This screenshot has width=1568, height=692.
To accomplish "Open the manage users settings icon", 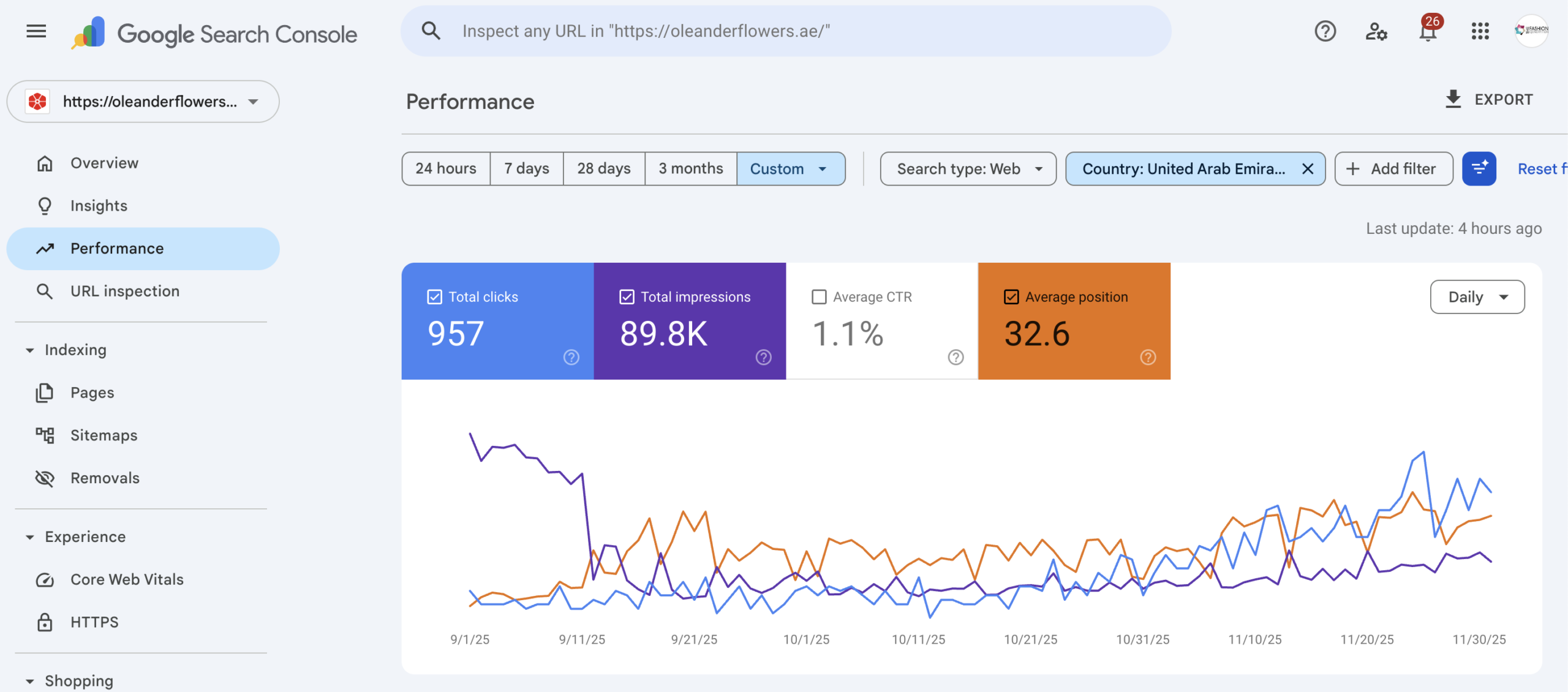I will tap(1376, 31).
